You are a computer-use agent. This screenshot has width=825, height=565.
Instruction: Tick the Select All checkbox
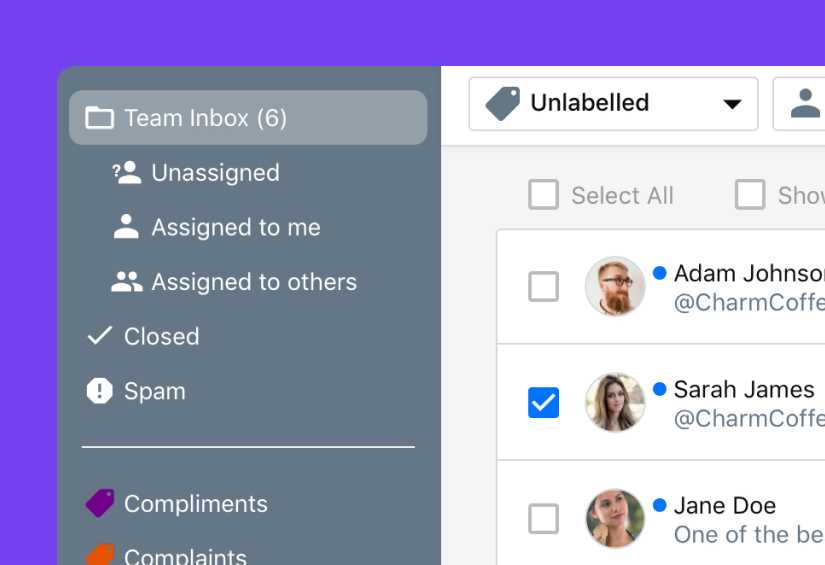pyautogui.click(x=543, y=195)
